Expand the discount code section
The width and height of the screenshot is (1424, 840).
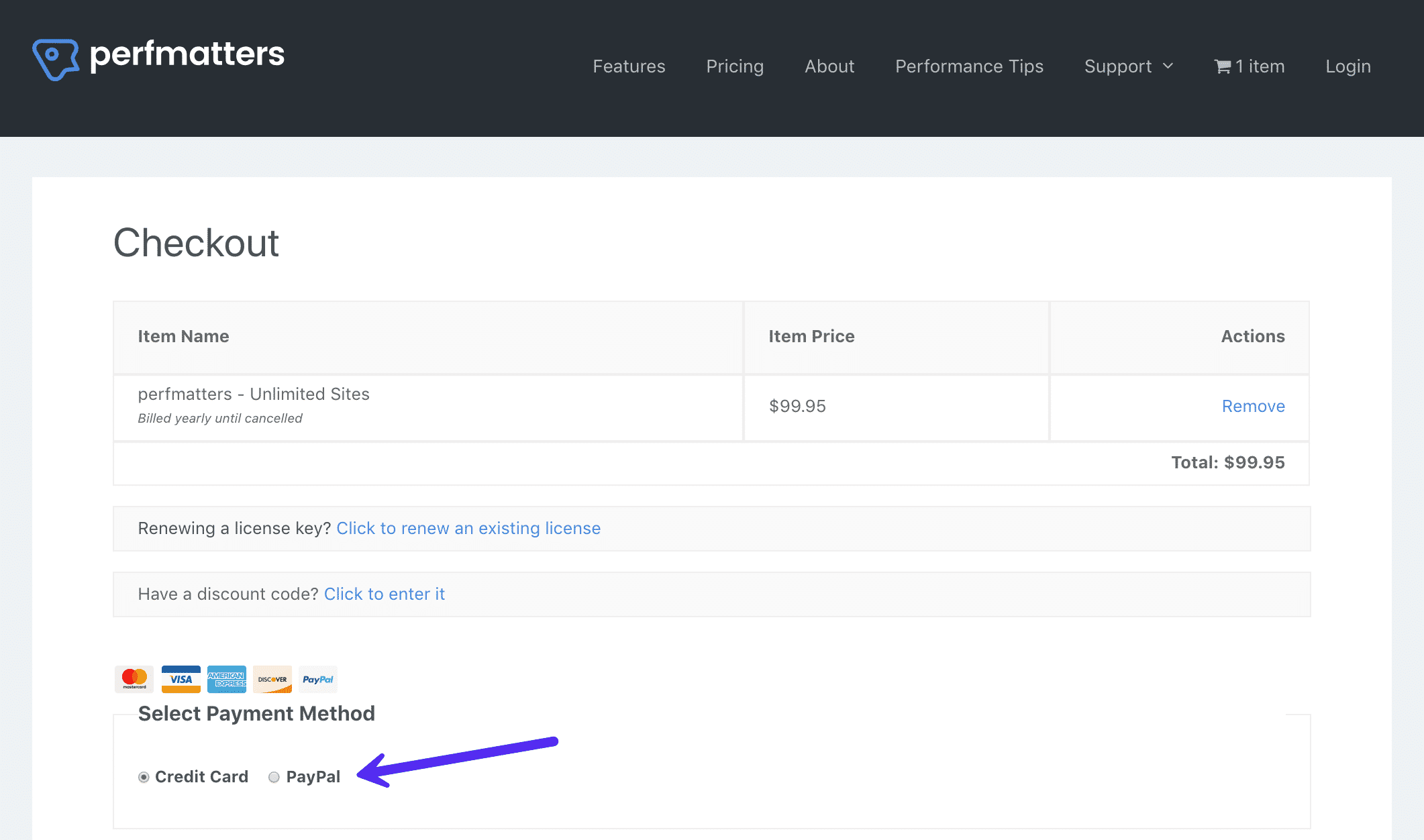(384, 593)
